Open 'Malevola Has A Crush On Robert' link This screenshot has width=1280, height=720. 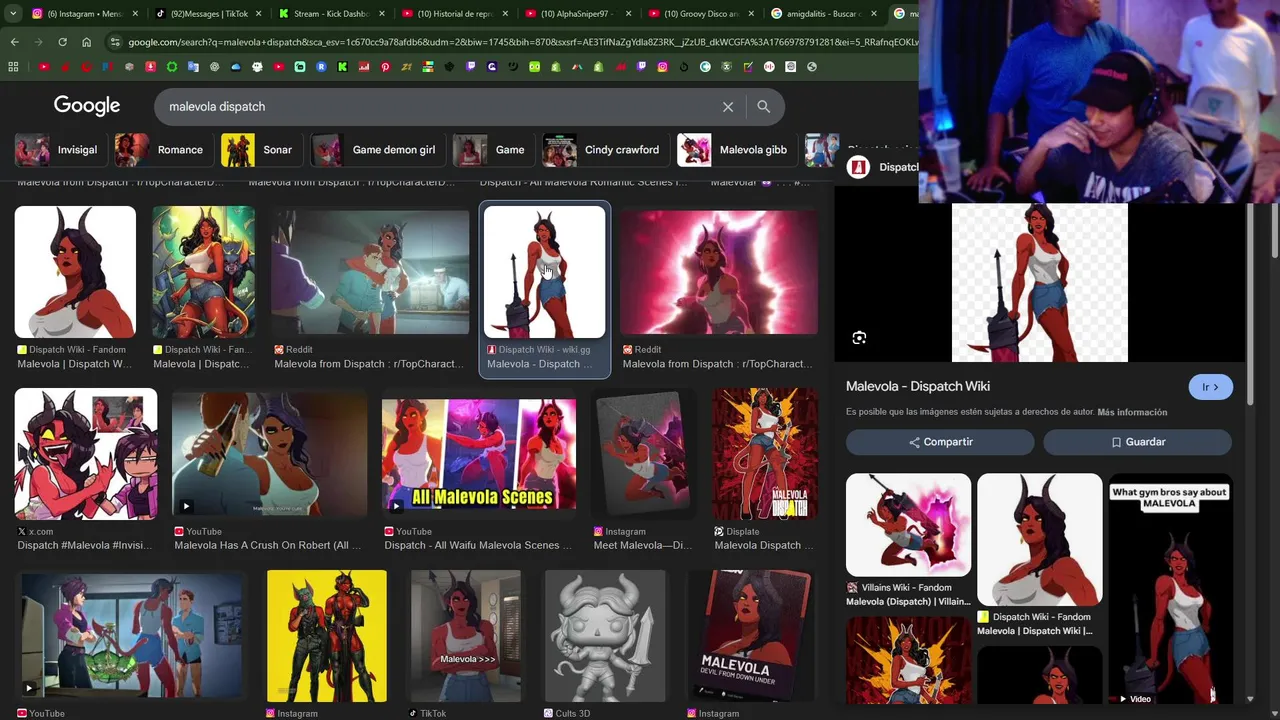[x=268, y=545]
